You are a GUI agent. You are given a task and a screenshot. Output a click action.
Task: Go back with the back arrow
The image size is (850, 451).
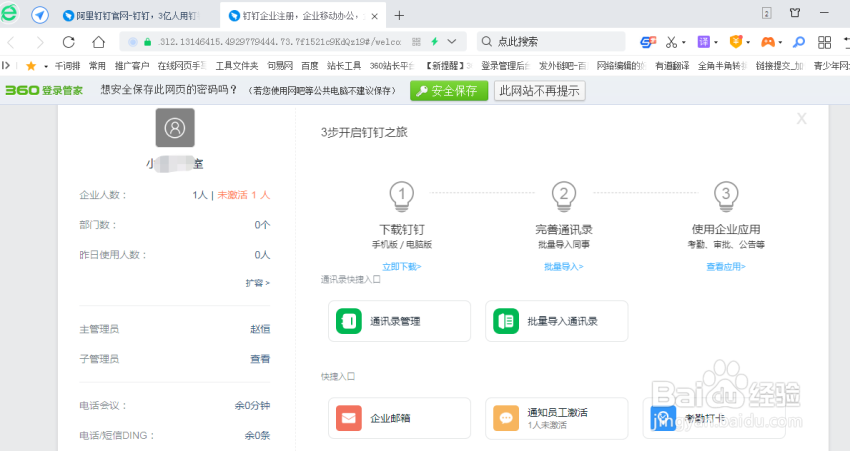tap(11, 42)
